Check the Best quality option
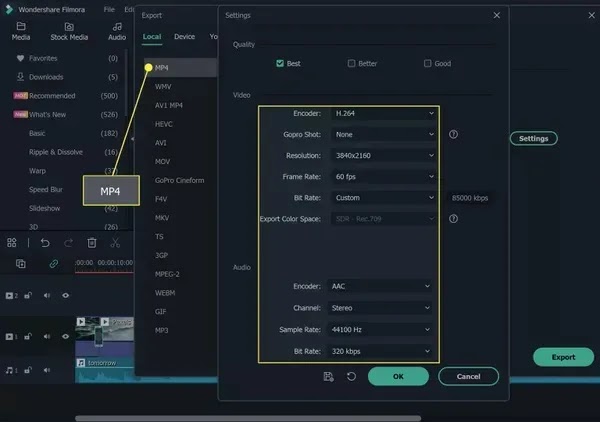Image resolution: width=600 pixels, height=422 pixels. click(x=280, y=64)
